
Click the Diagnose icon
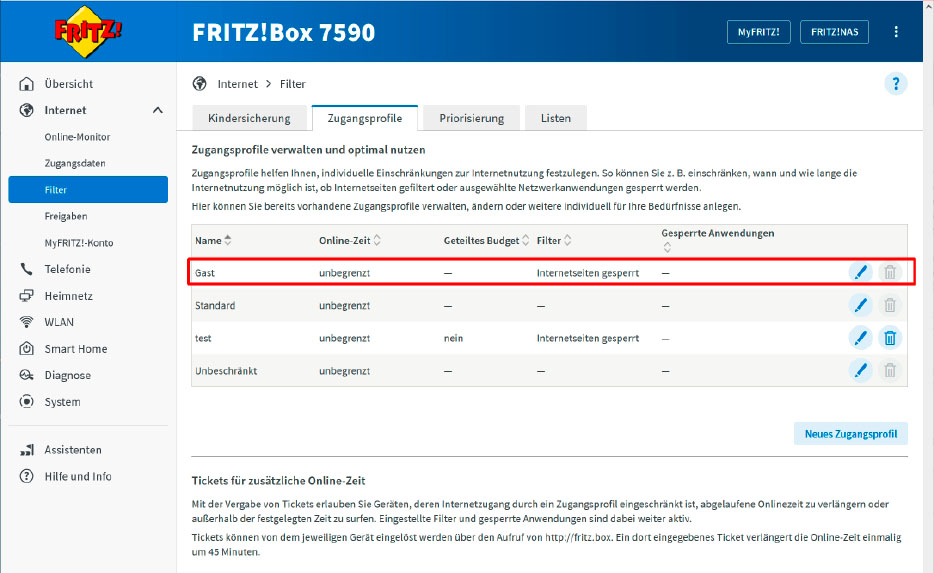tap(26, 375)
